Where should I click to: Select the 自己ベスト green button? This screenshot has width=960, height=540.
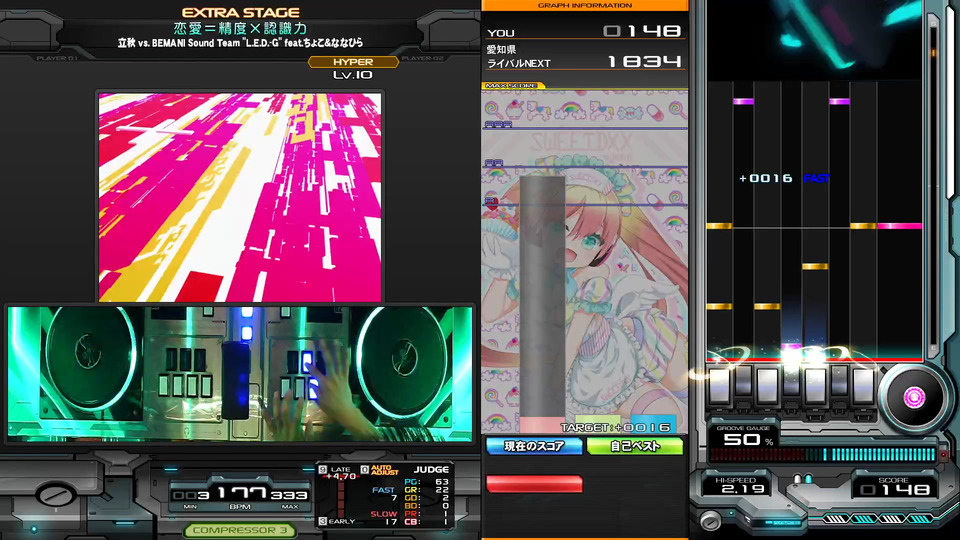(634, 446)
